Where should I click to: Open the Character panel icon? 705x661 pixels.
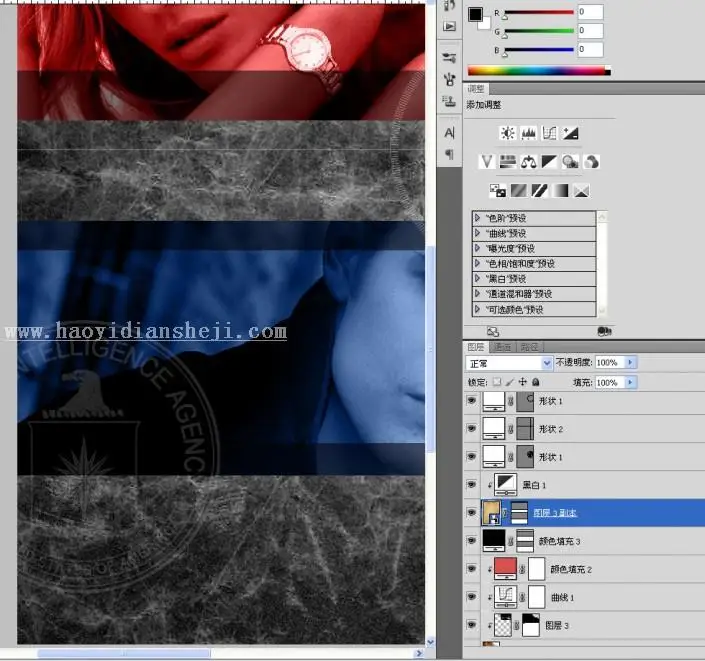449,133
